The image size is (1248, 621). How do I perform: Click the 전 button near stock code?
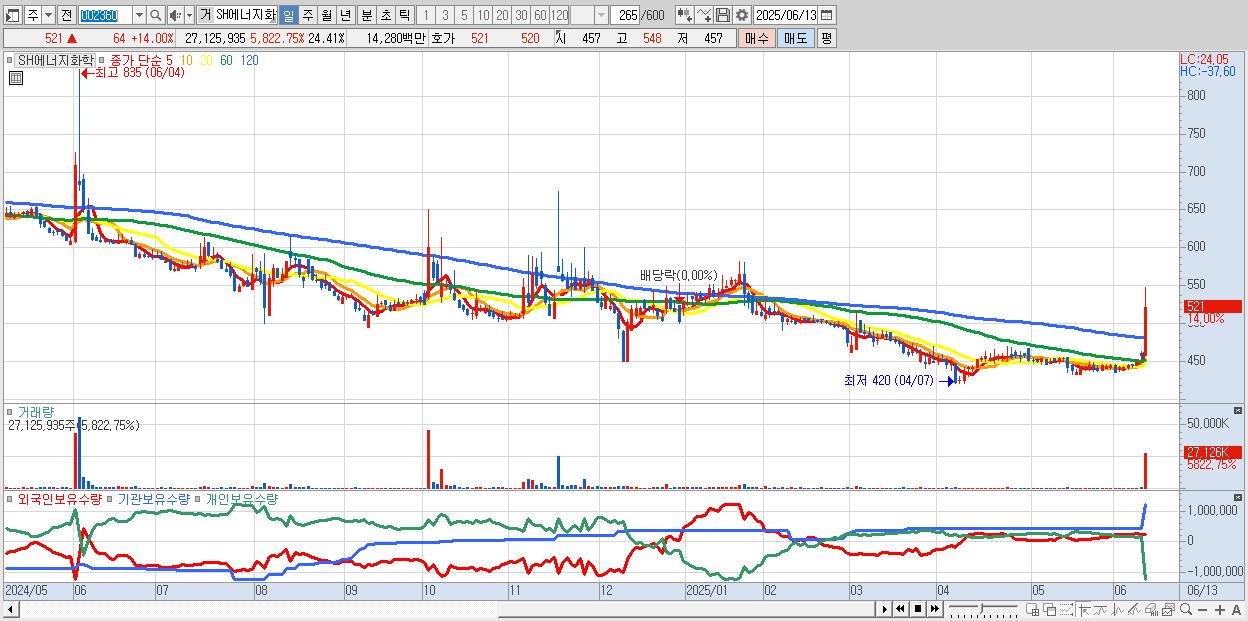click(67, 15)
